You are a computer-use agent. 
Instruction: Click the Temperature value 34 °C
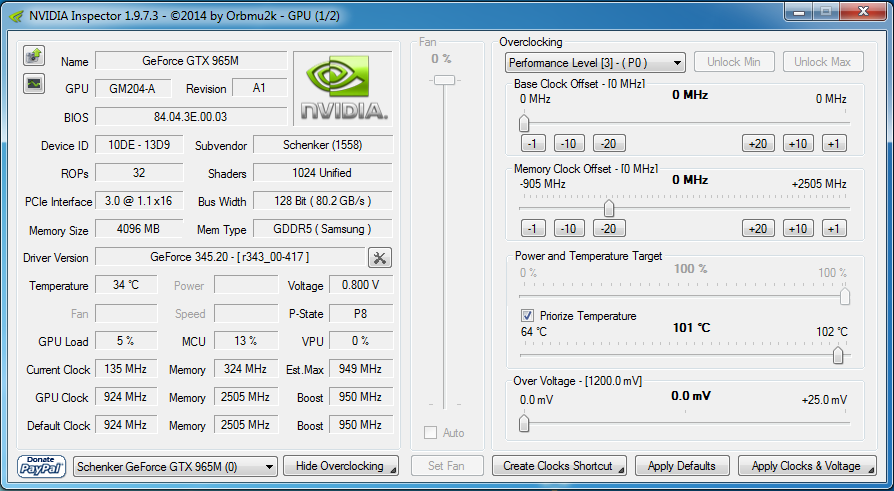[x=126, y=285]
